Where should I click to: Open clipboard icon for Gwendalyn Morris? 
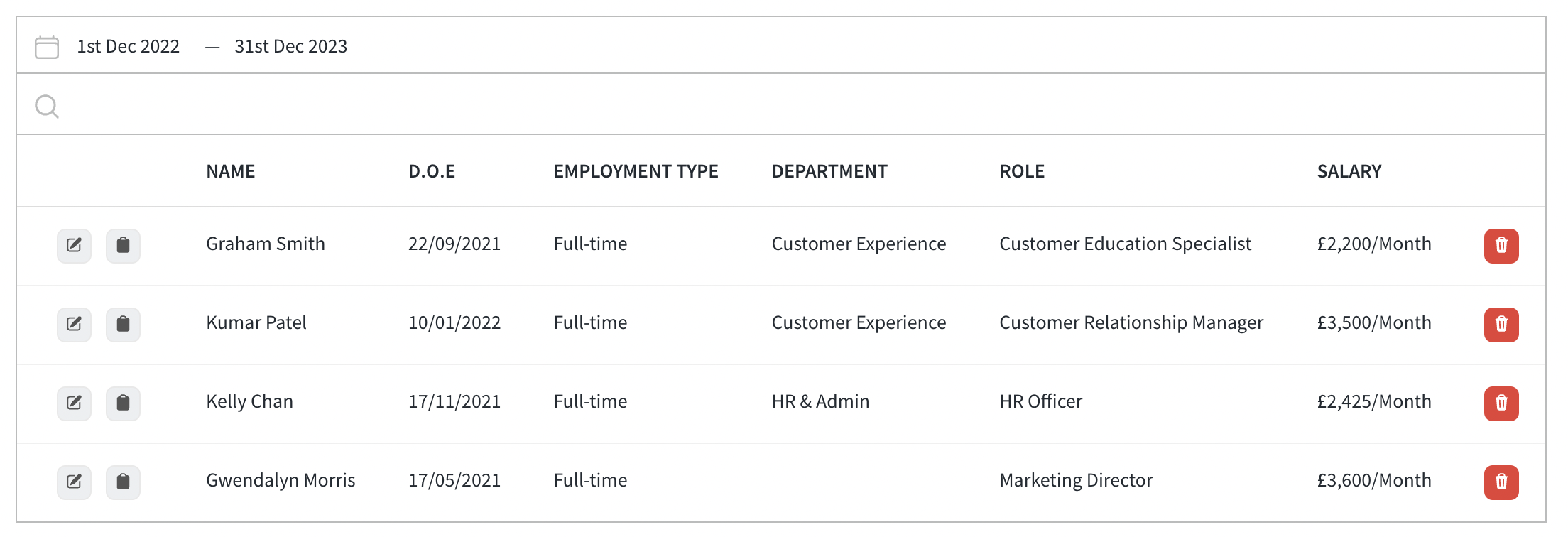point(123,482)
